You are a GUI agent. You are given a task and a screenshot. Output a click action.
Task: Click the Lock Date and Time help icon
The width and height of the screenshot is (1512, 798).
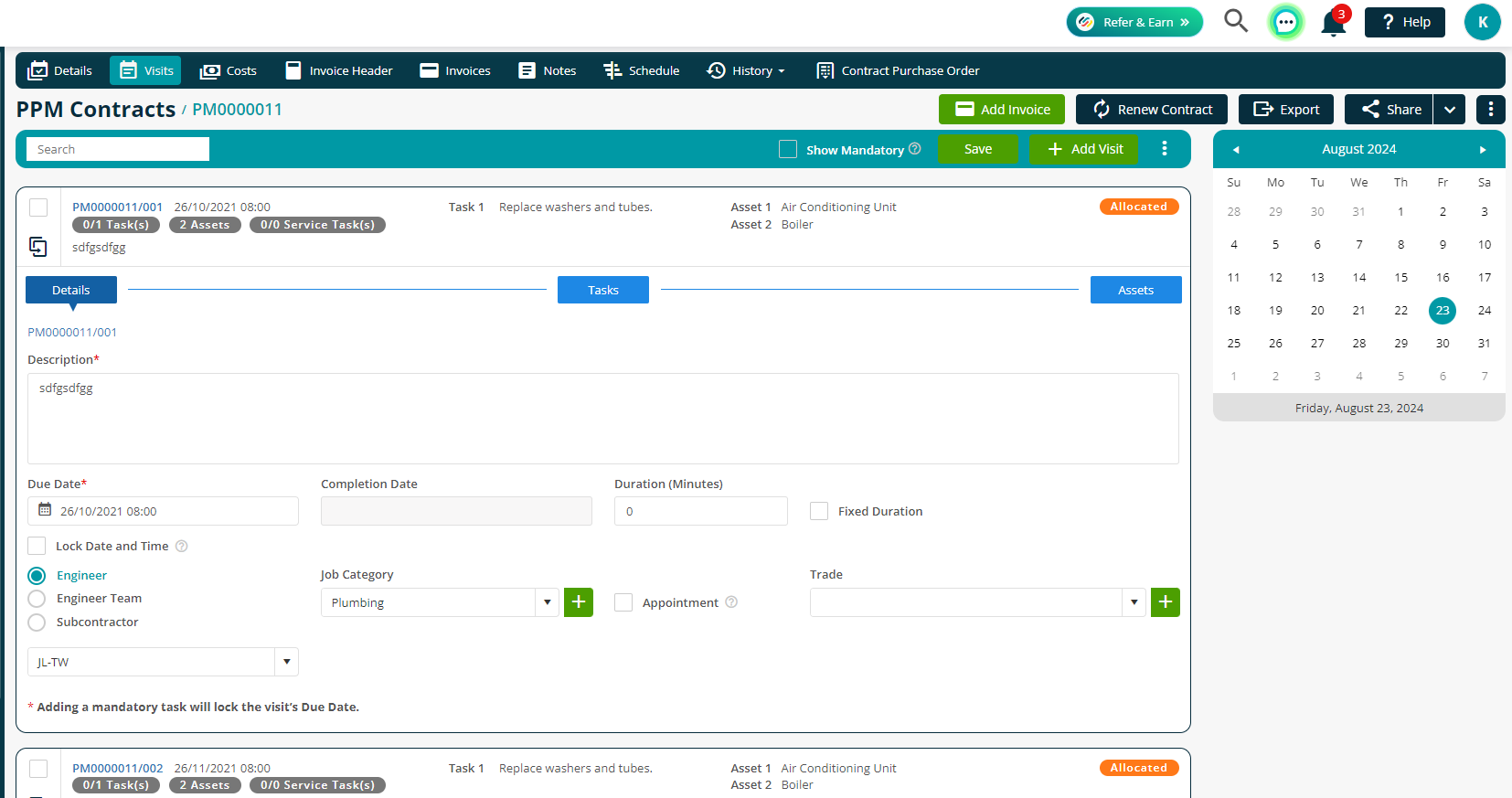click(x=182, y=546)
